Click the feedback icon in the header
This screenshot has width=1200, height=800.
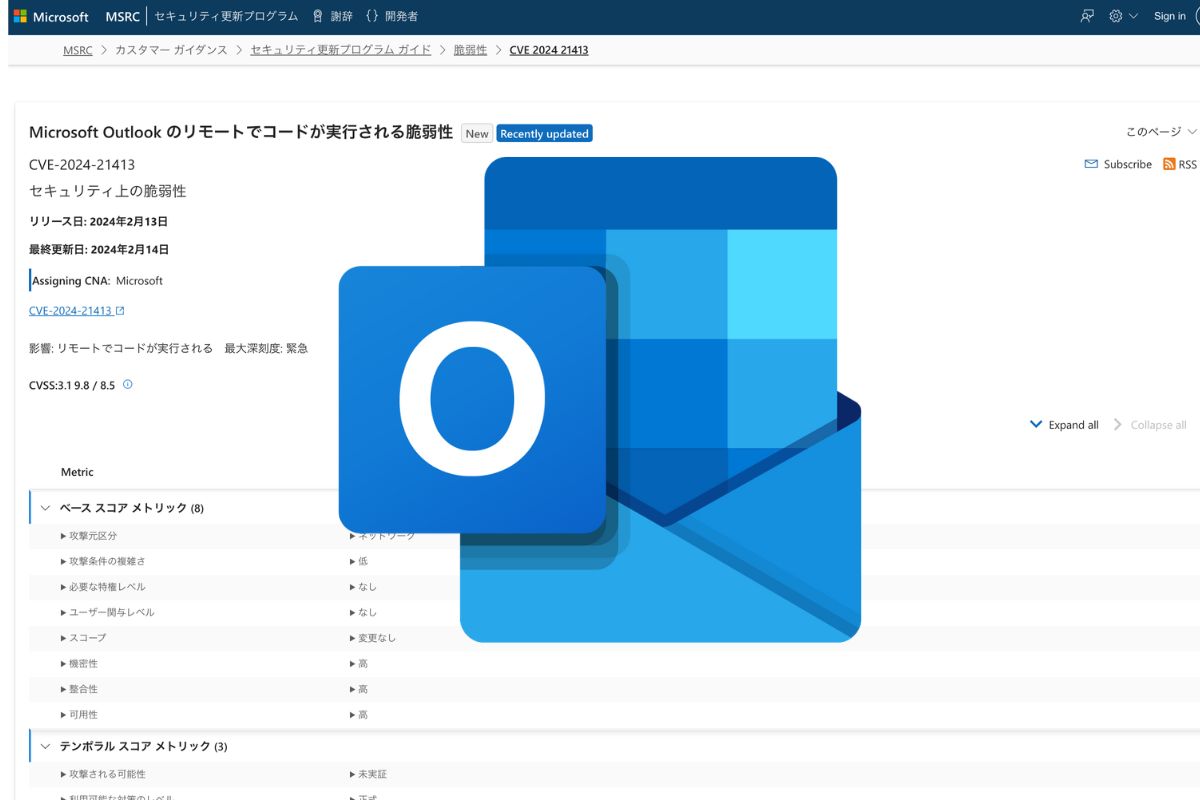pos(1087,16)
